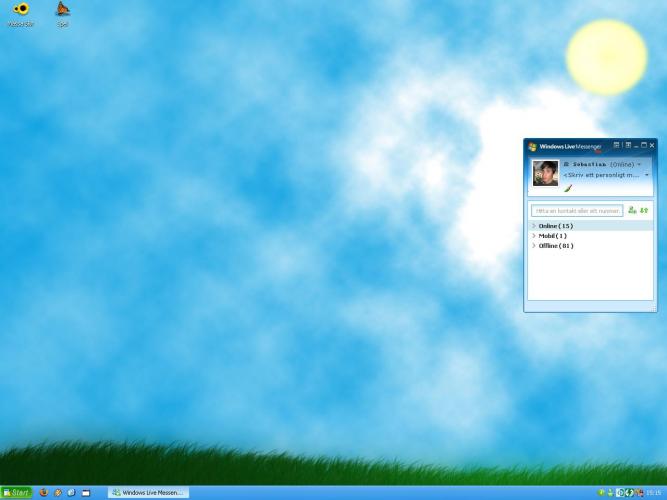Open the butterfly desktop shortcut icon
This screenshot has width=667, height=500.
click(63, 9)
